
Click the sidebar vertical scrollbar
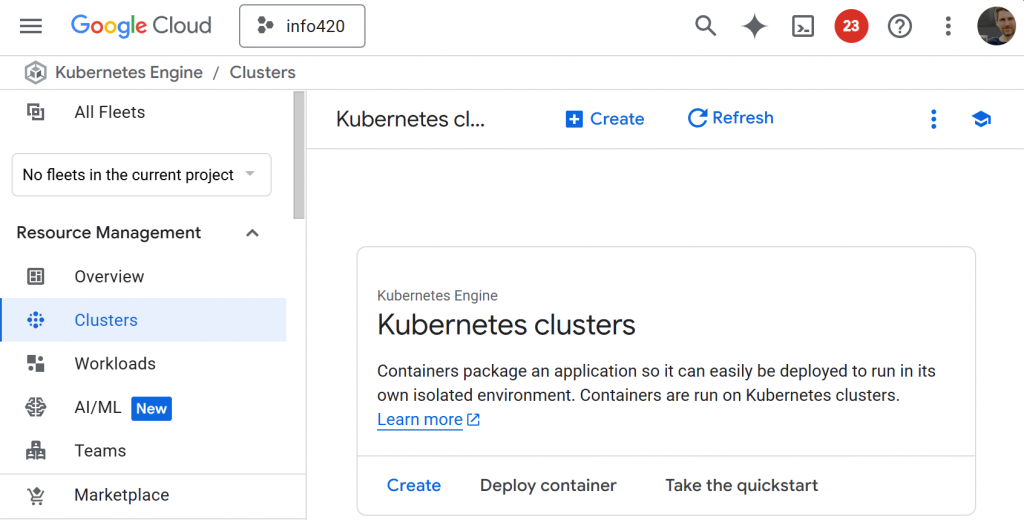[299, 155]
